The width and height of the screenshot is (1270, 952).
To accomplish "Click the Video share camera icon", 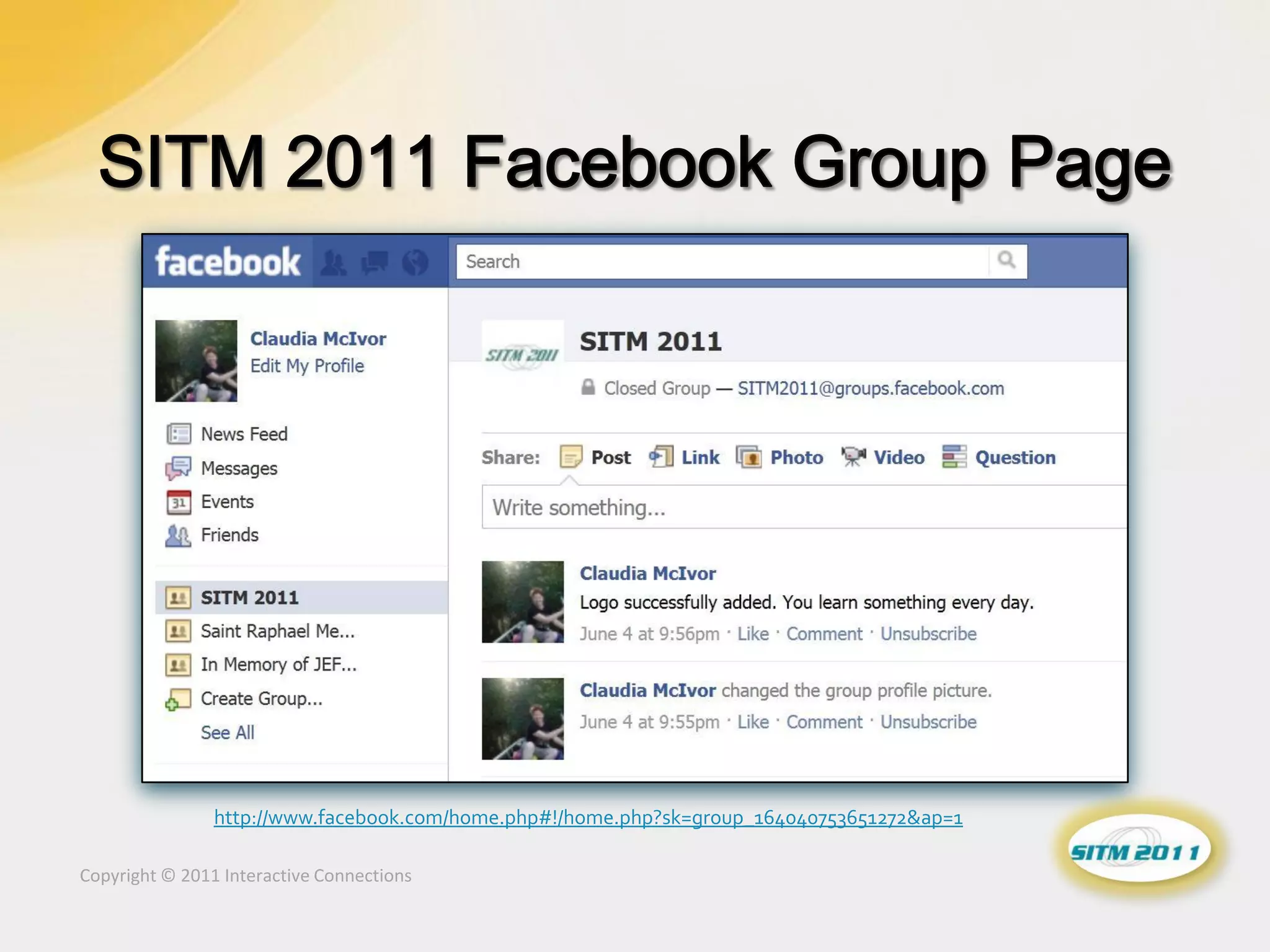I will (x=853, y=457).
